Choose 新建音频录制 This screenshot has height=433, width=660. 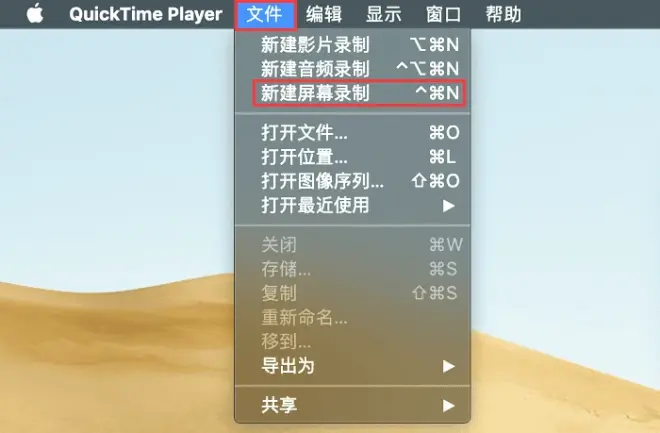pyautogui.click(x=352, y=69)
